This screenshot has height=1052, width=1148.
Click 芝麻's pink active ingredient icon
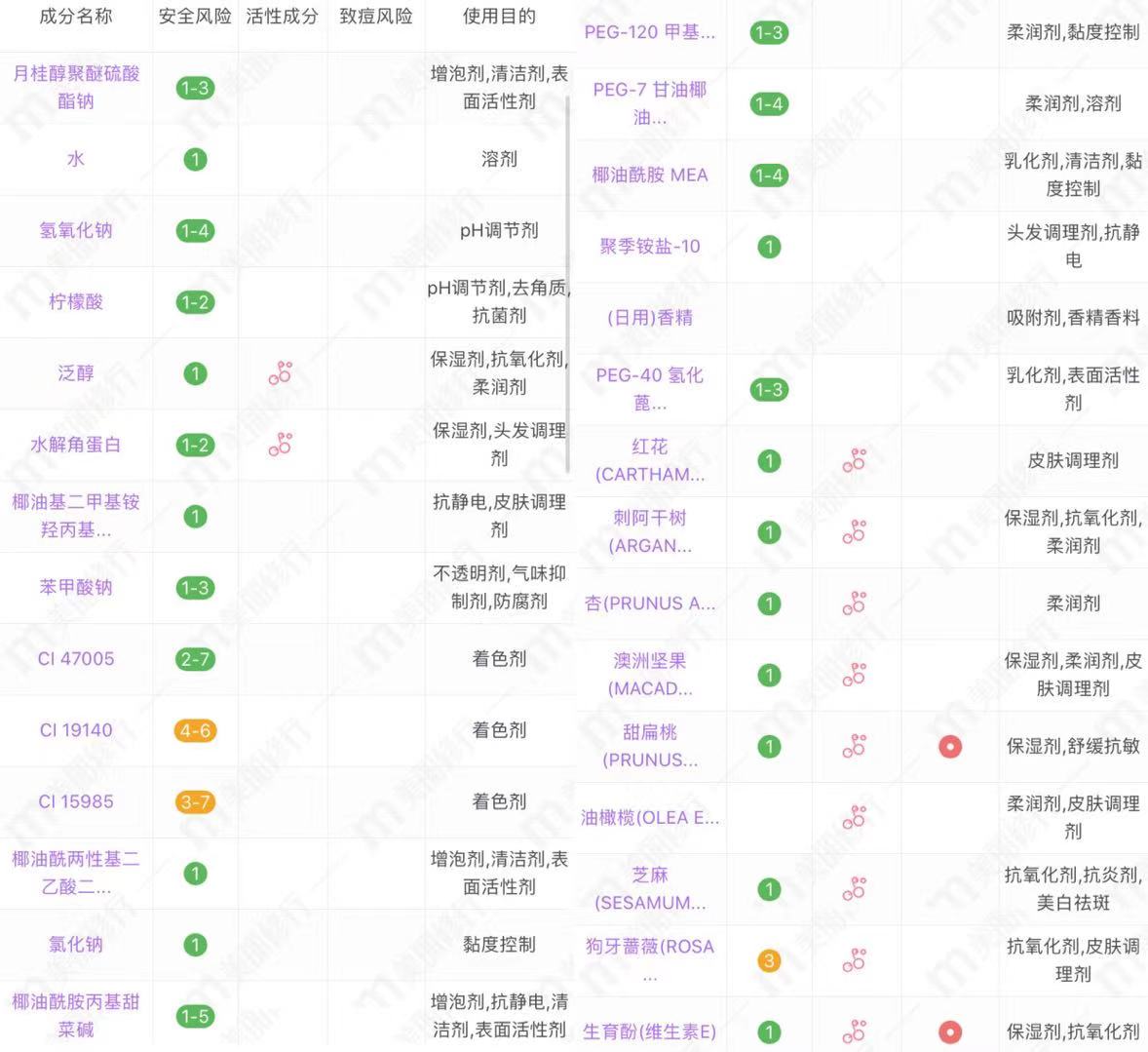click(855, 889)
